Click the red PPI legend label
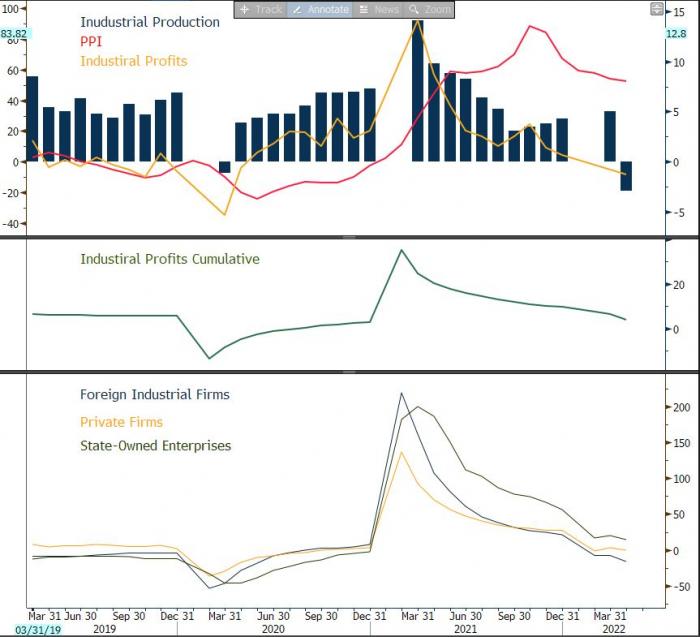Screen dimensions: 700x637 tap(91, 42)
